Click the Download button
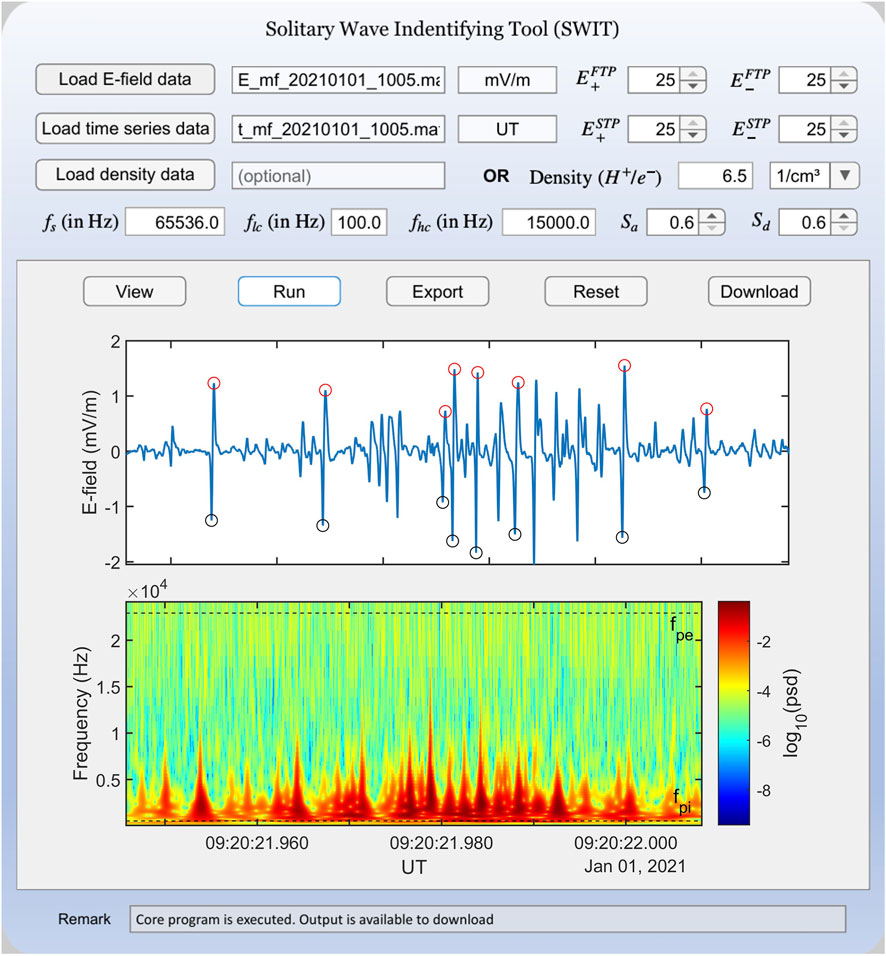The height and width of the screenshot is (956, 886). tap(759, 292)
